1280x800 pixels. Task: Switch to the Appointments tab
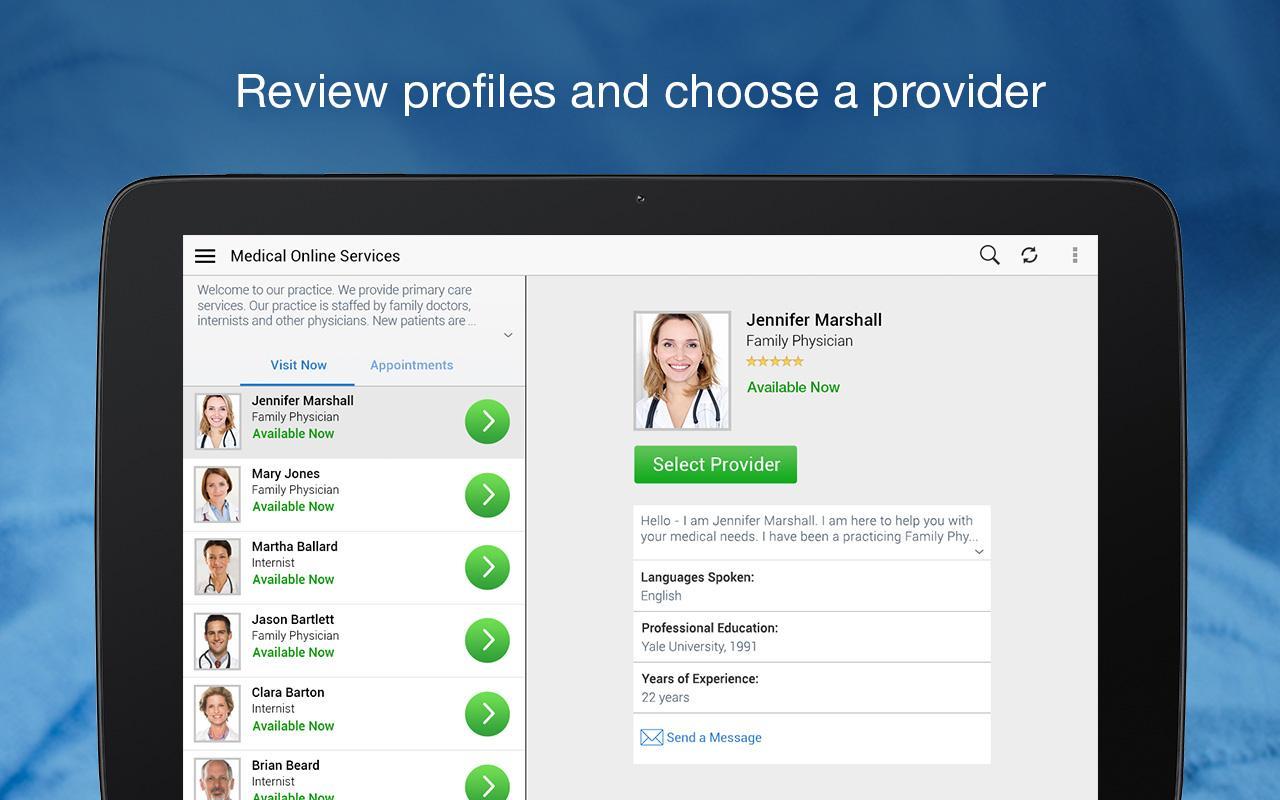click(x=411, y=365)
